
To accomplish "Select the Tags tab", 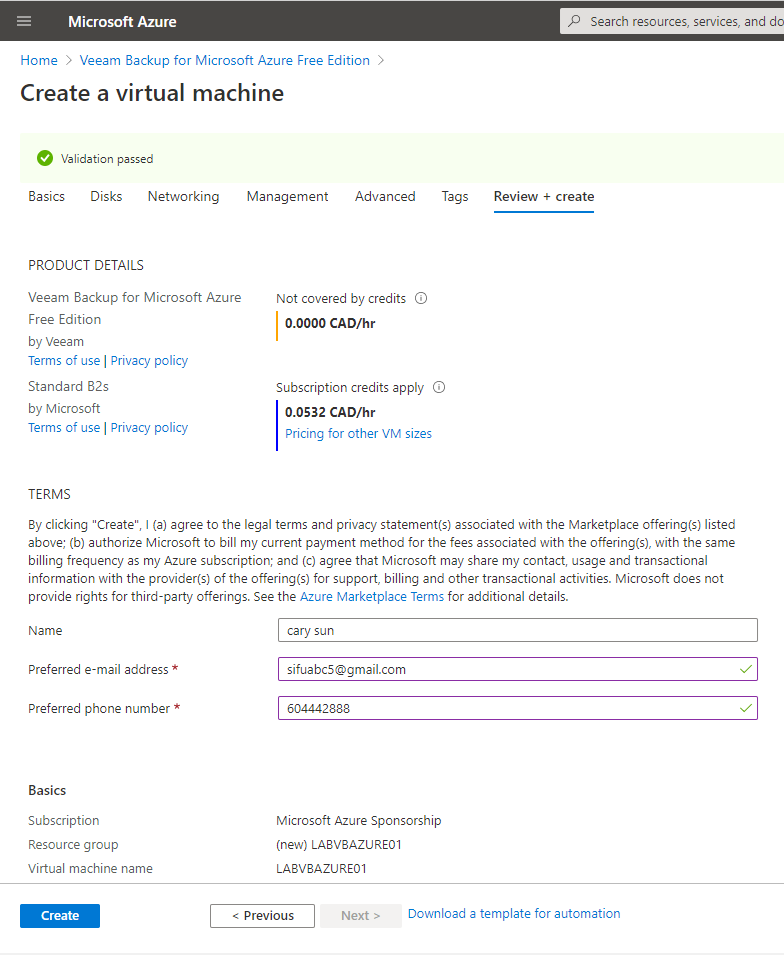I will point(454,197).
